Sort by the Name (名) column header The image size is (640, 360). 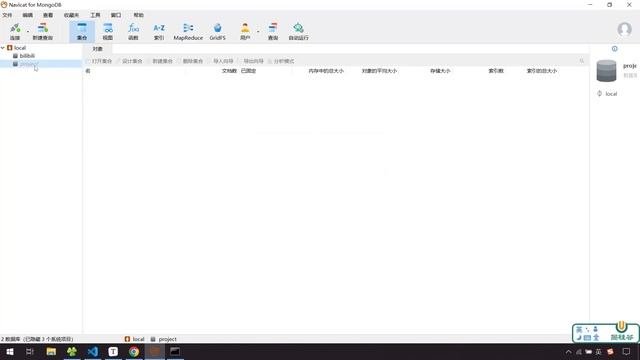(x=88, y=71)
